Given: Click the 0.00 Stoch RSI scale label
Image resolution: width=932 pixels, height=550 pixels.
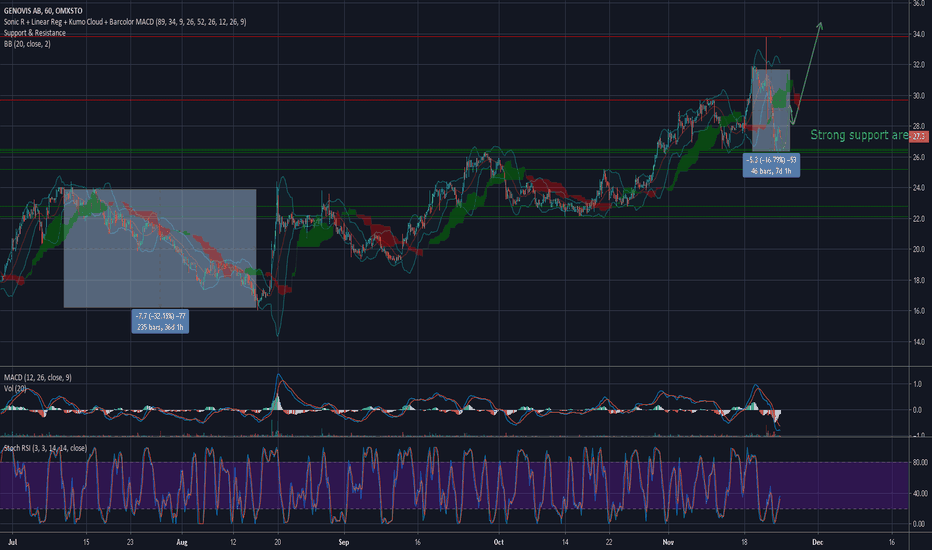Looking at the screenshot, I should (920, 524).
